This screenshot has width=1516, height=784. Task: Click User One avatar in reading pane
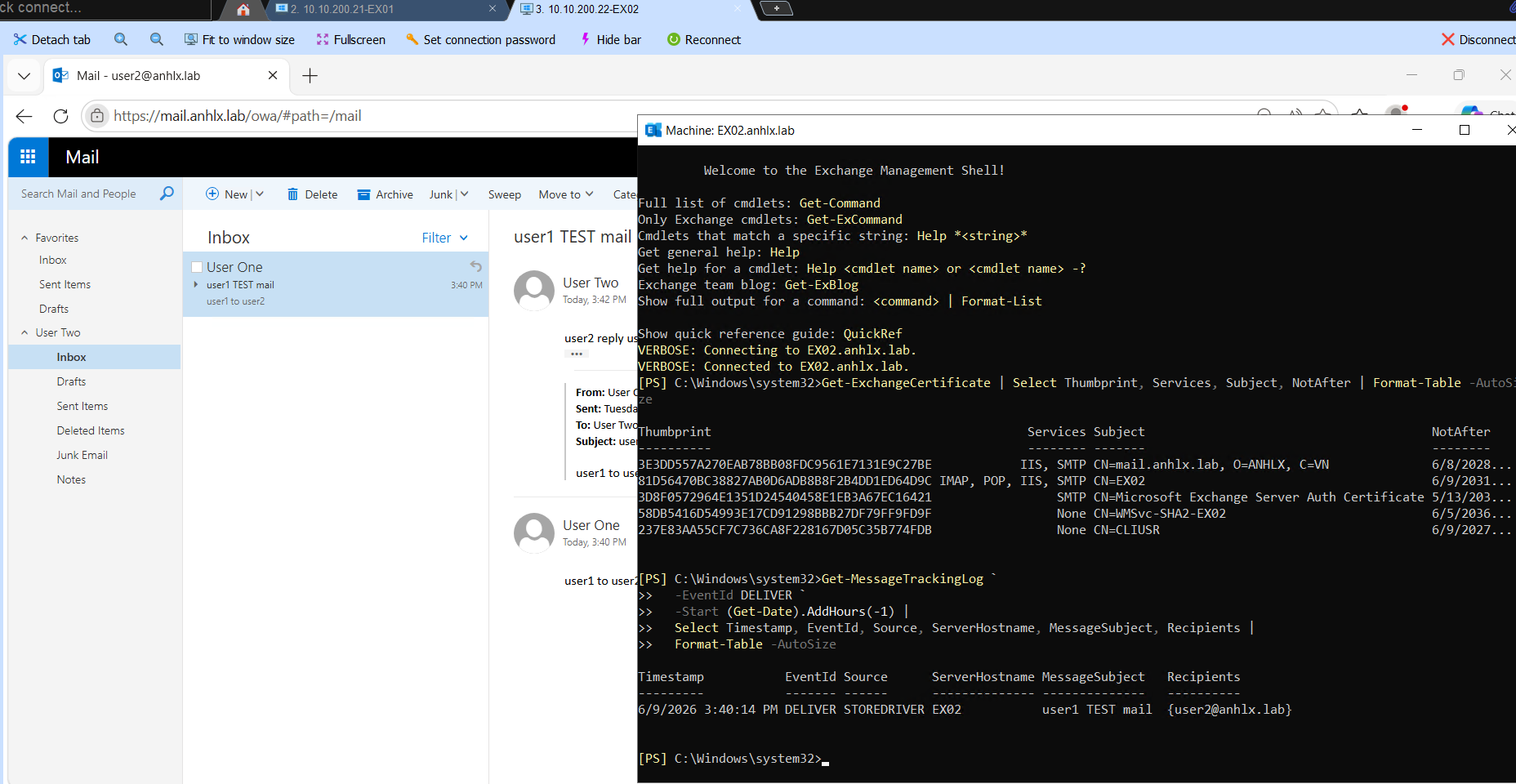point(534,533)
